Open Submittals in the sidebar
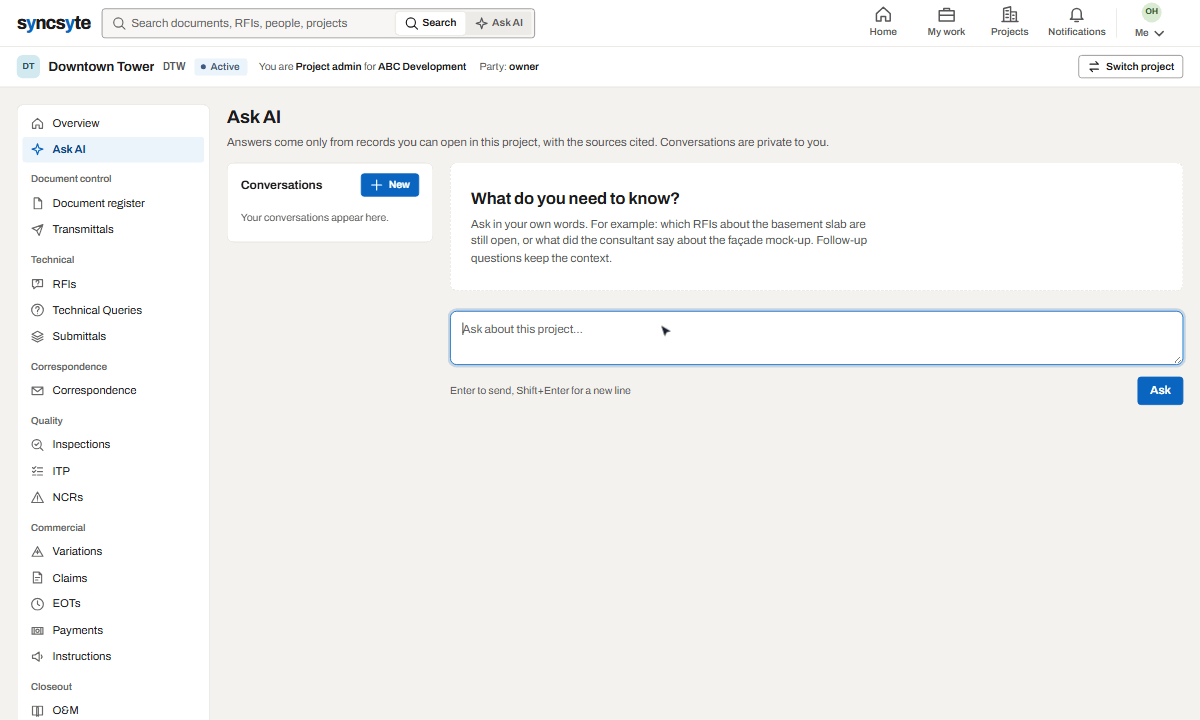Image resolution: width=1200 pixels, height=720 pixels. click(113, 336)
